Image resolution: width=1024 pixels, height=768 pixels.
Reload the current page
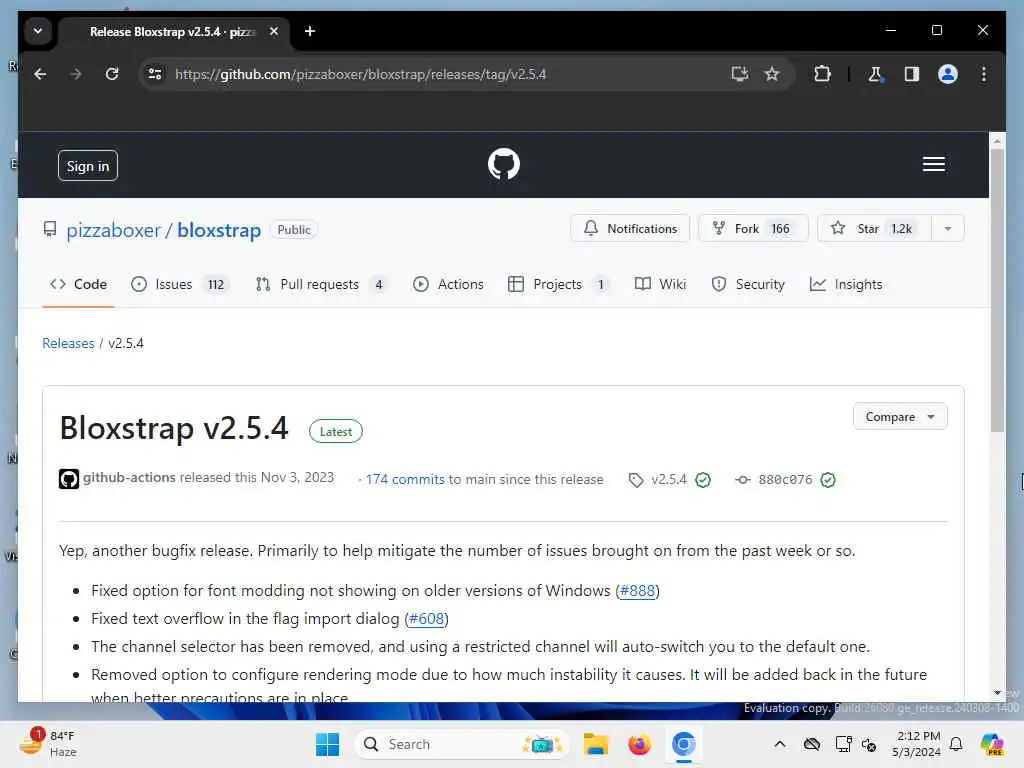[x=112, y=74]
